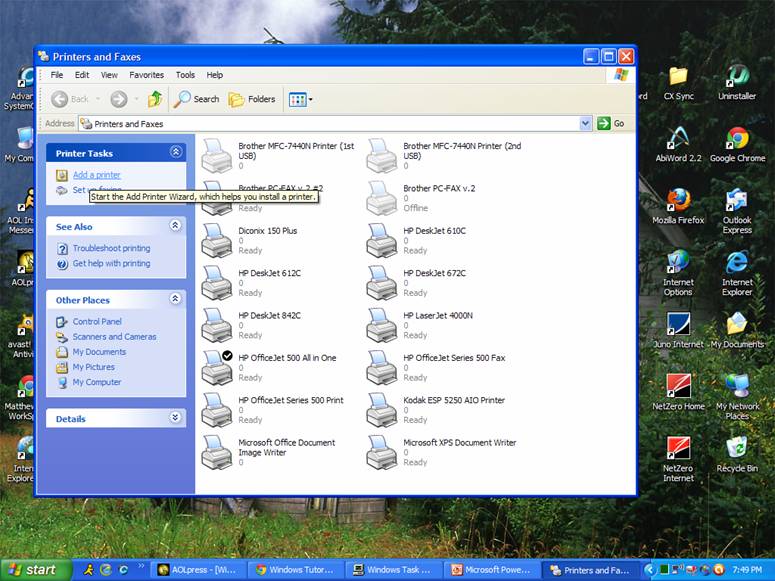Open the Back history dropdown arrow
775x581 pixels.
pyautogui.click(x=98, y=99)
